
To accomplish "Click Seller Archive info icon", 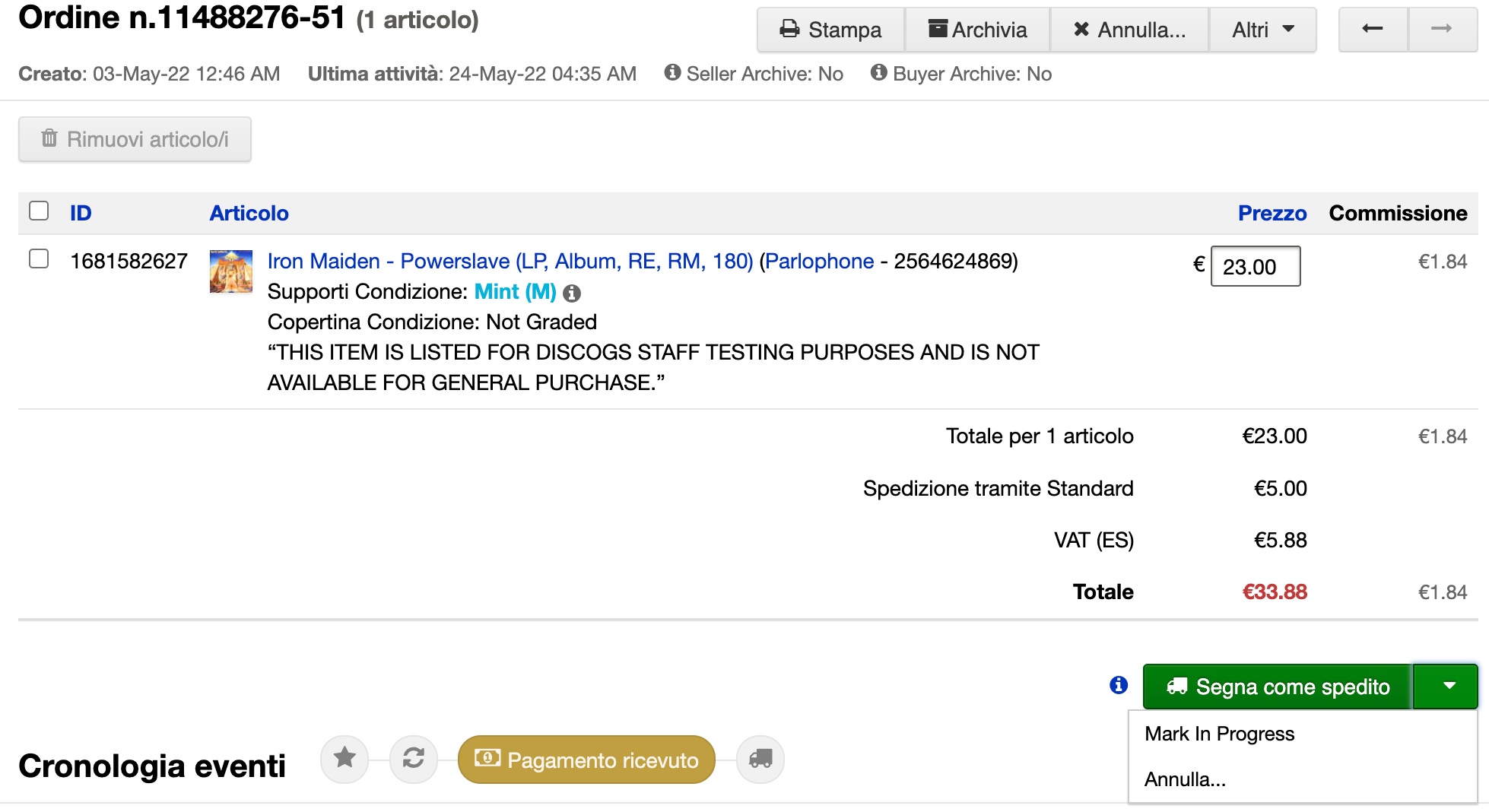I will (x=672, y=72).
